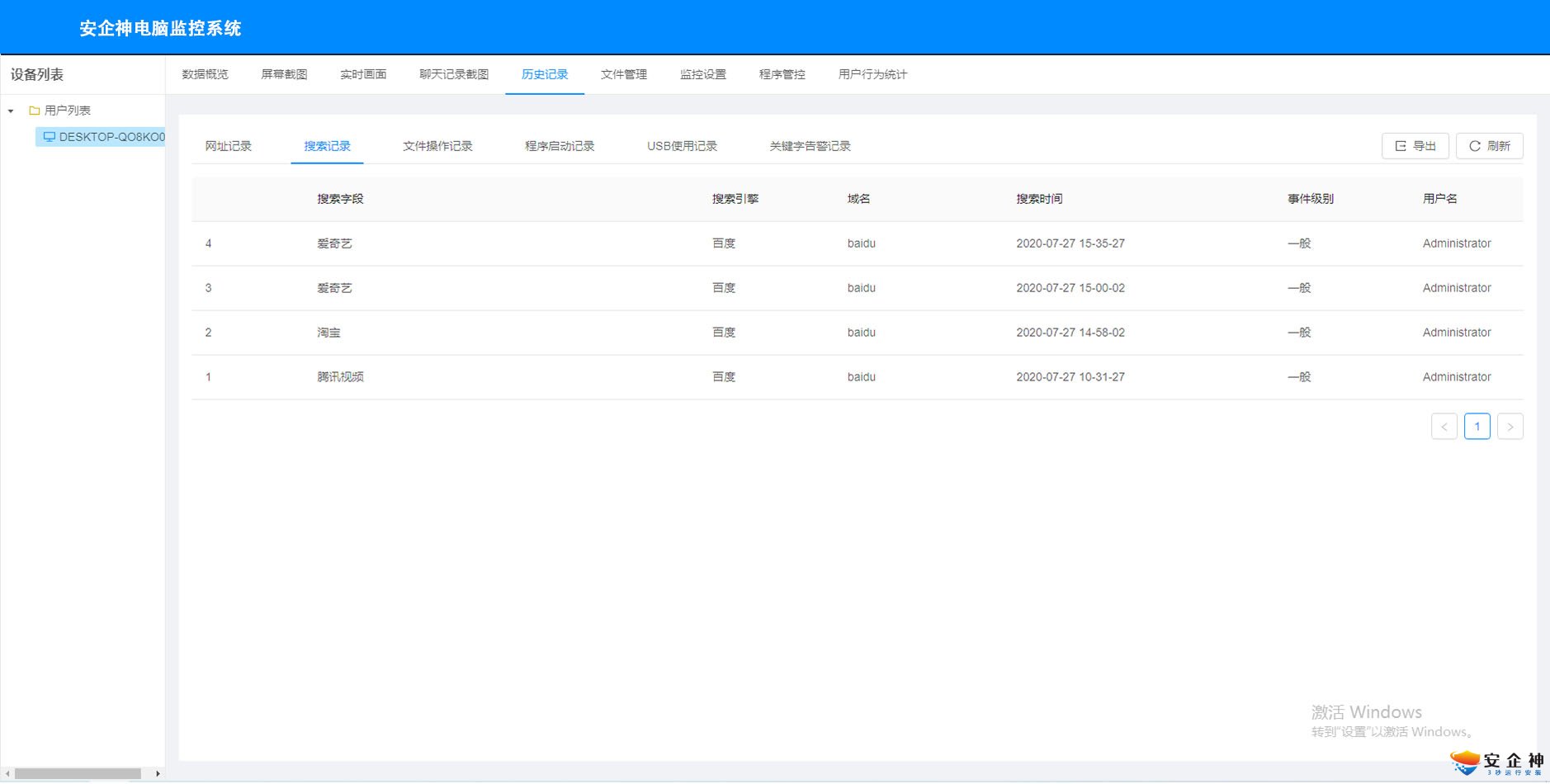Open the 程序管控 tab
The height and width of the screenshot is (784, 1550).
[782, 74]
